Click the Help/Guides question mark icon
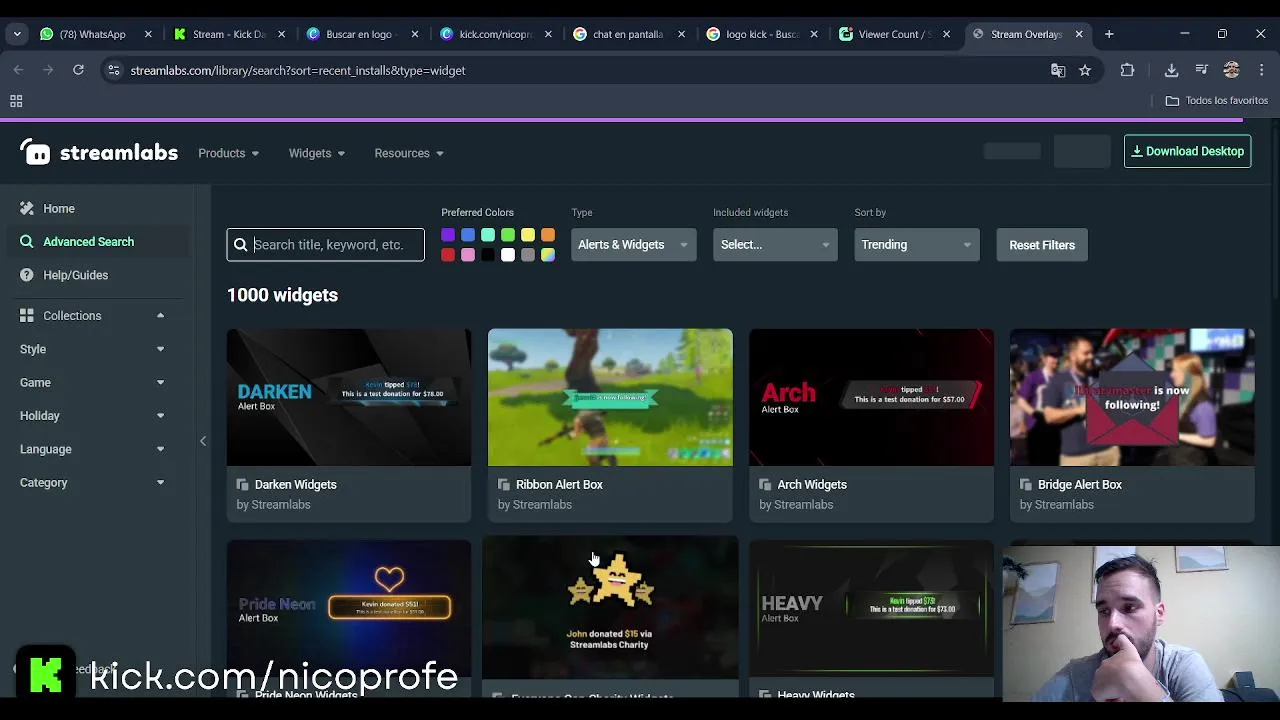The height and width of the screenshot is (720, 1280). coord(27,275)
